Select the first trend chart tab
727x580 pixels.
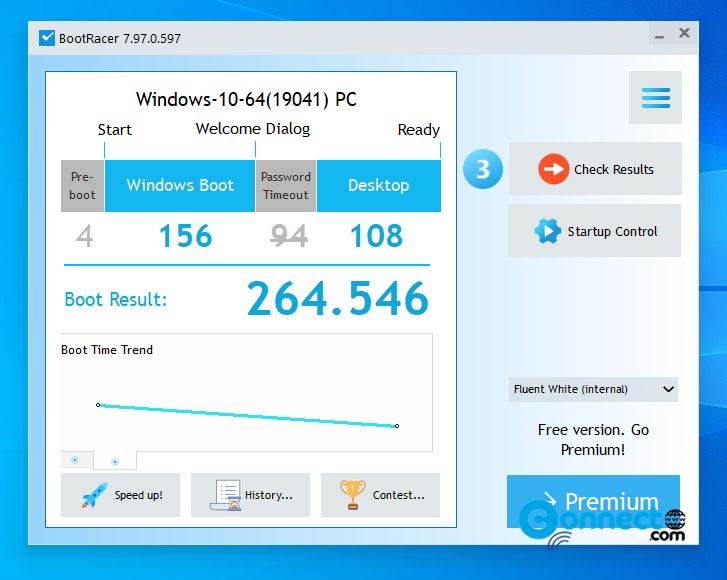pos(76,460)
